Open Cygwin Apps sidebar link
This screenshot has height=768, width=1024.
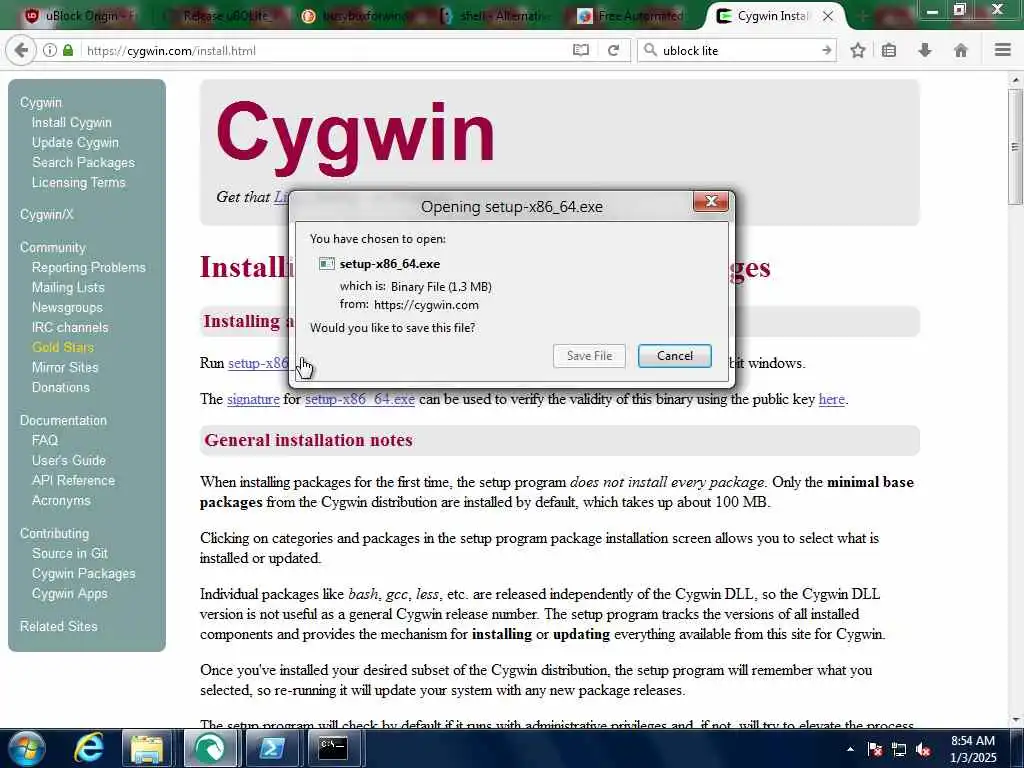(x=69, y=594)
